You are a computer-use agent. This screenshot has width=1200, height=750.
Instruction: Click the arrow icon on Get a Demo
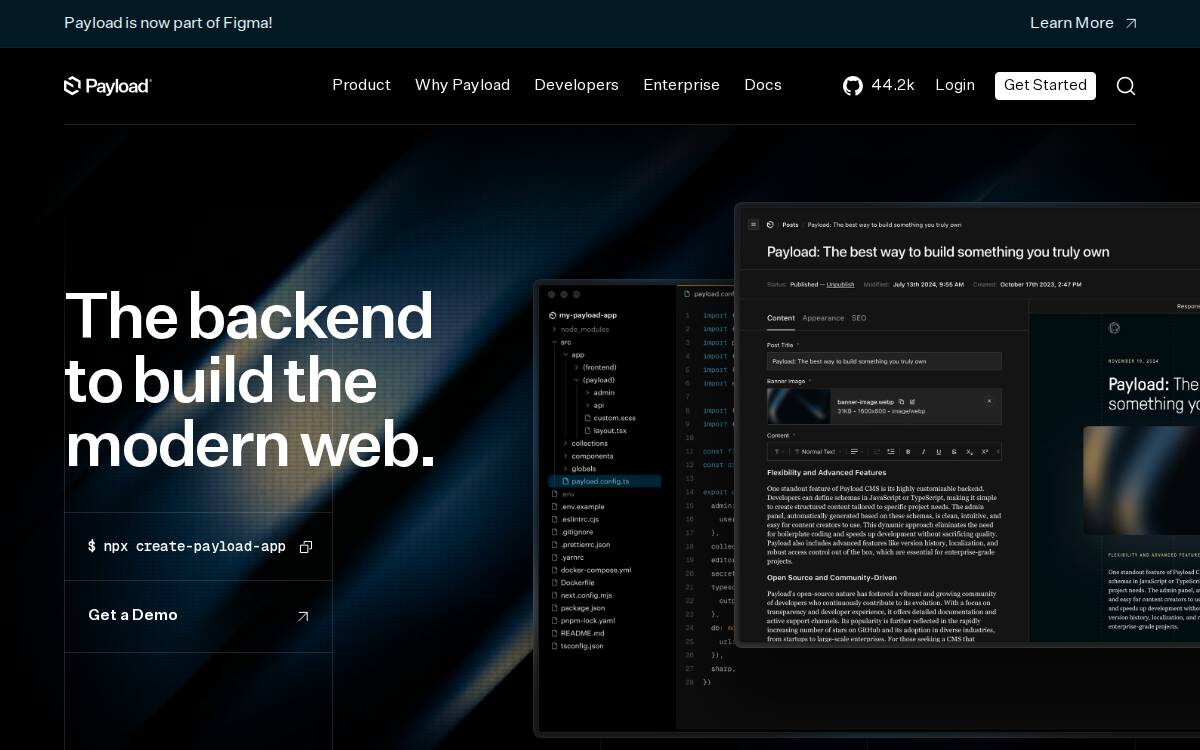tap(303, 617)
